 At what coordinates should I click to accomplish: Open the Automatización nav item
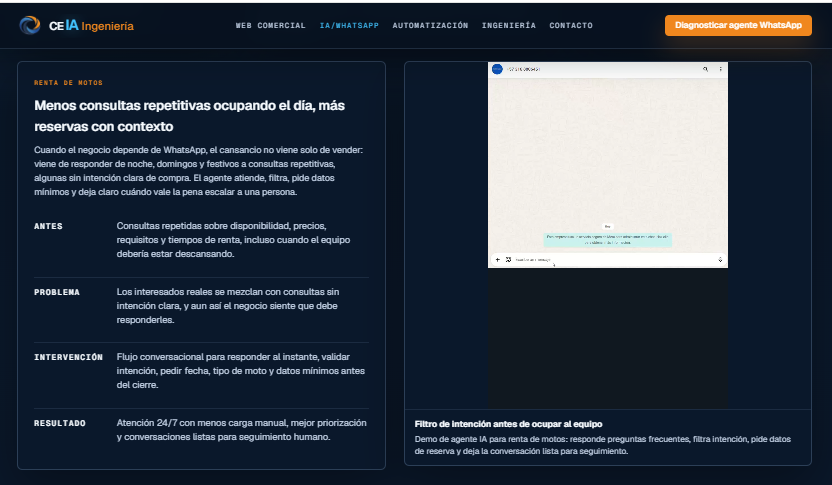pyautogui.click(x=430, y=25)
